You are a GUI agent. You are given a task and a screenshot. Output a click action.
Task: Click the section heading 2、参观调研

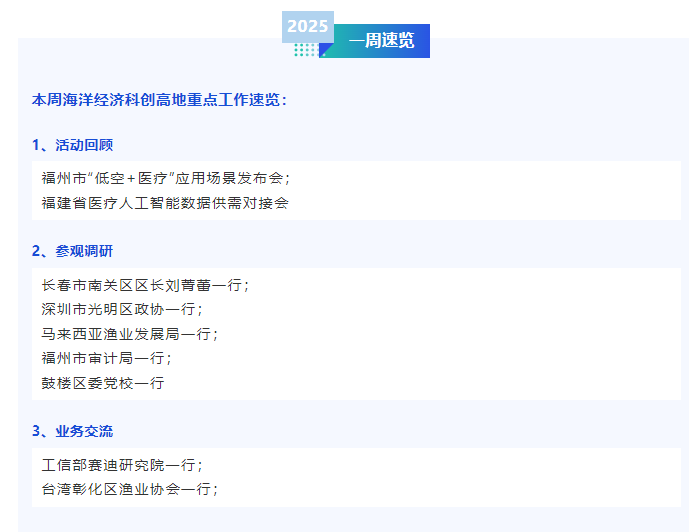[x=73, y=251]
